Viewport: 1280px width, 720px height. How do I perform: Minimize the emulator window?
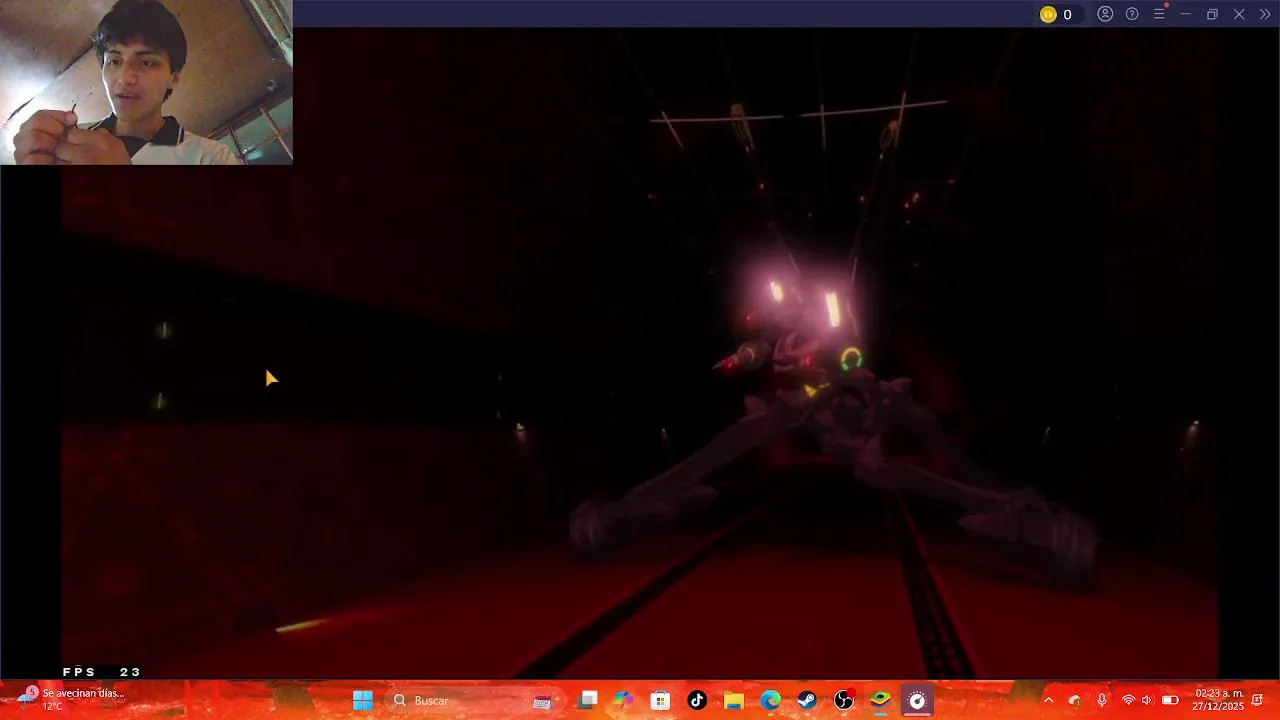1186,14
